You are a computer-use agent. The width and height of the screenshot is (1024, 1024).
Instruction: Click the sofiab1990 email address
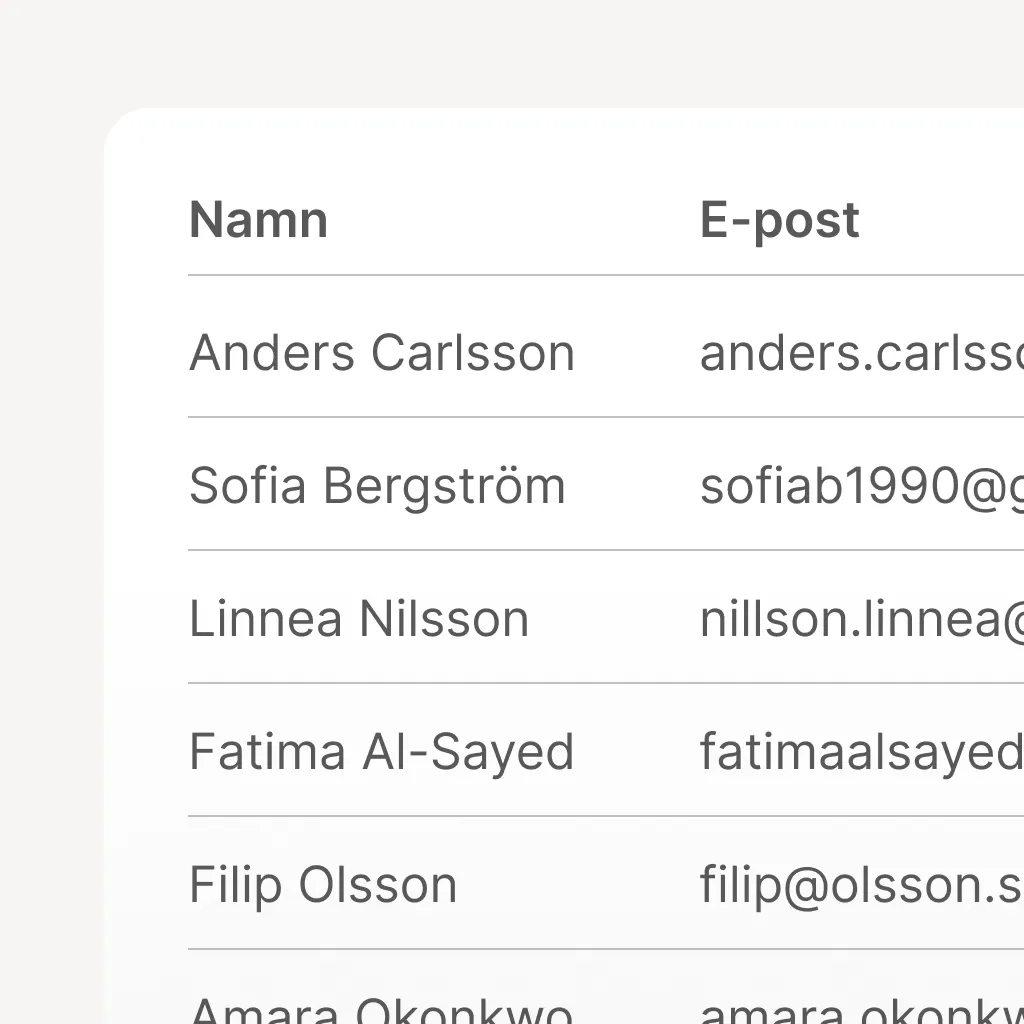click(x=860, y=486)
